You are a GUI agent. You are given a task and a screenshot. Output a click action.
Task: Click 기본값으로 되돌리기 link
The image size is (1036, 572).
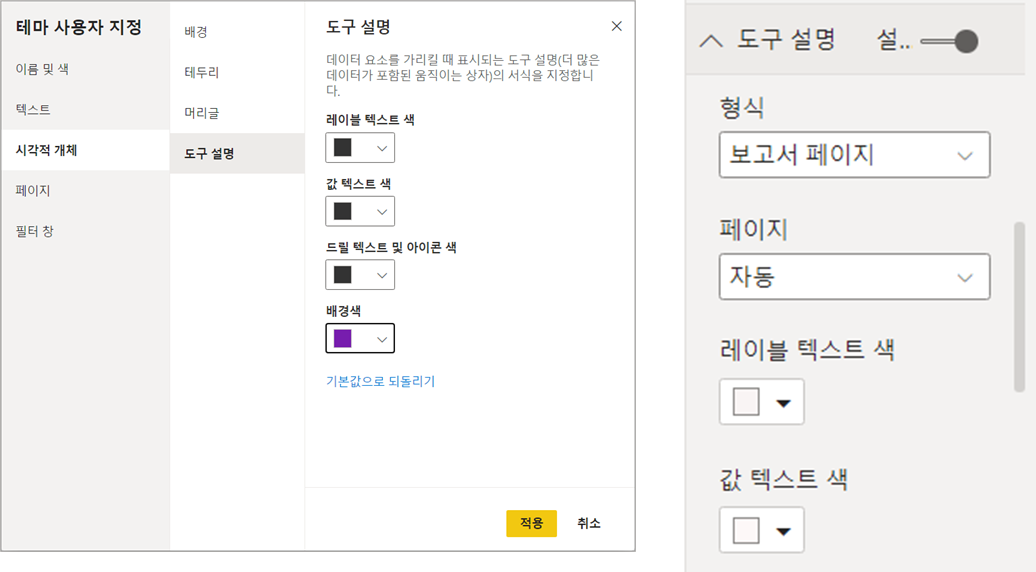point(381,381)
